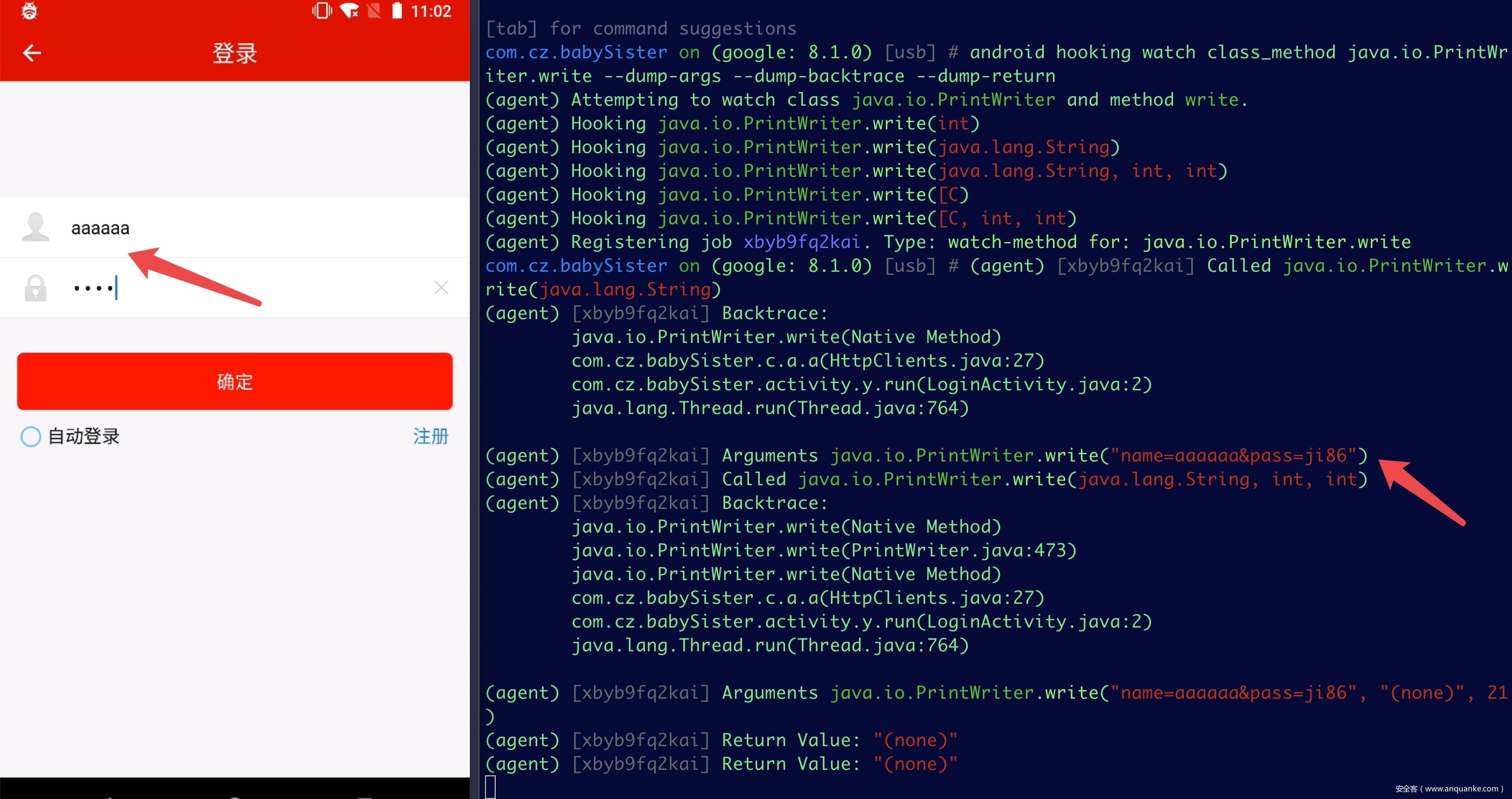The image size is (1512, 799).
Task: Click the name=aaaaaa&pass=ji86 argument text
Action: coord(1234,456)
